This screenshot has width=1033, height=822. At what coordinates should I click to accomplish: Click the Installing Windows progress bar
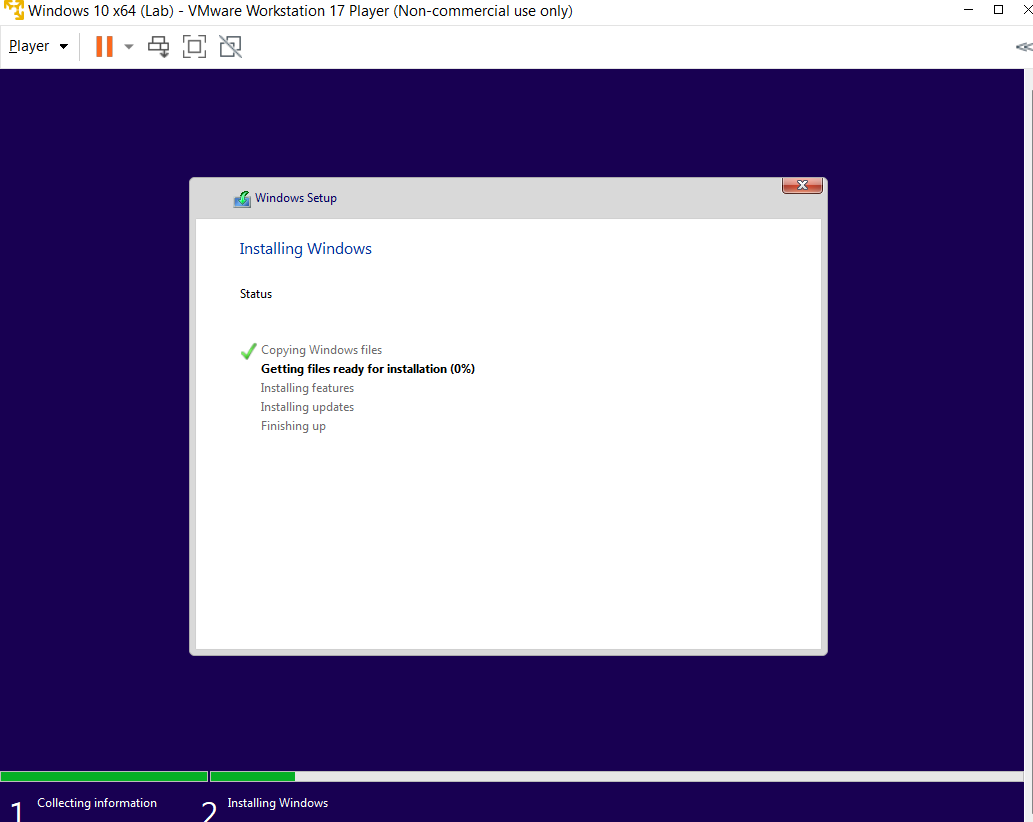coord(616,777)
